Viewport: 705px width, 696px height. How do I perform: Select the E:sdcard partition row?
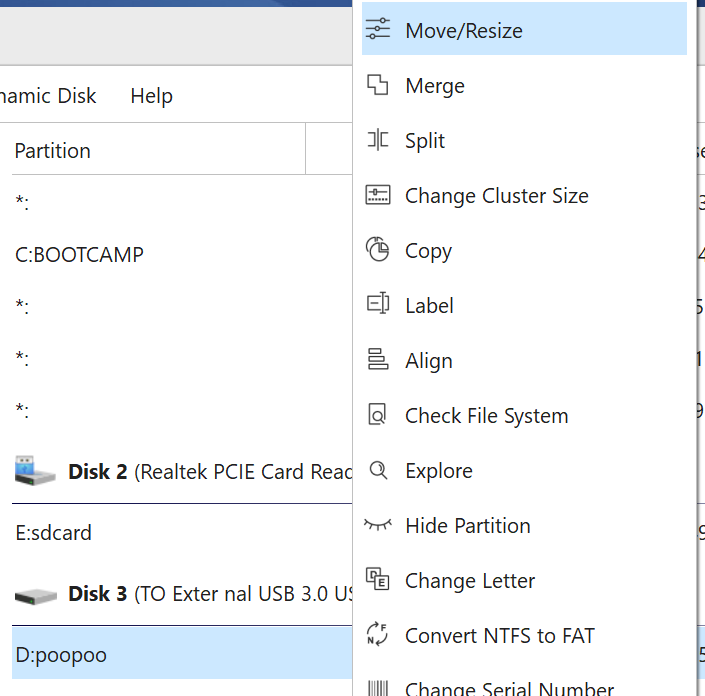pyautogui.click(x=54, y=533)
